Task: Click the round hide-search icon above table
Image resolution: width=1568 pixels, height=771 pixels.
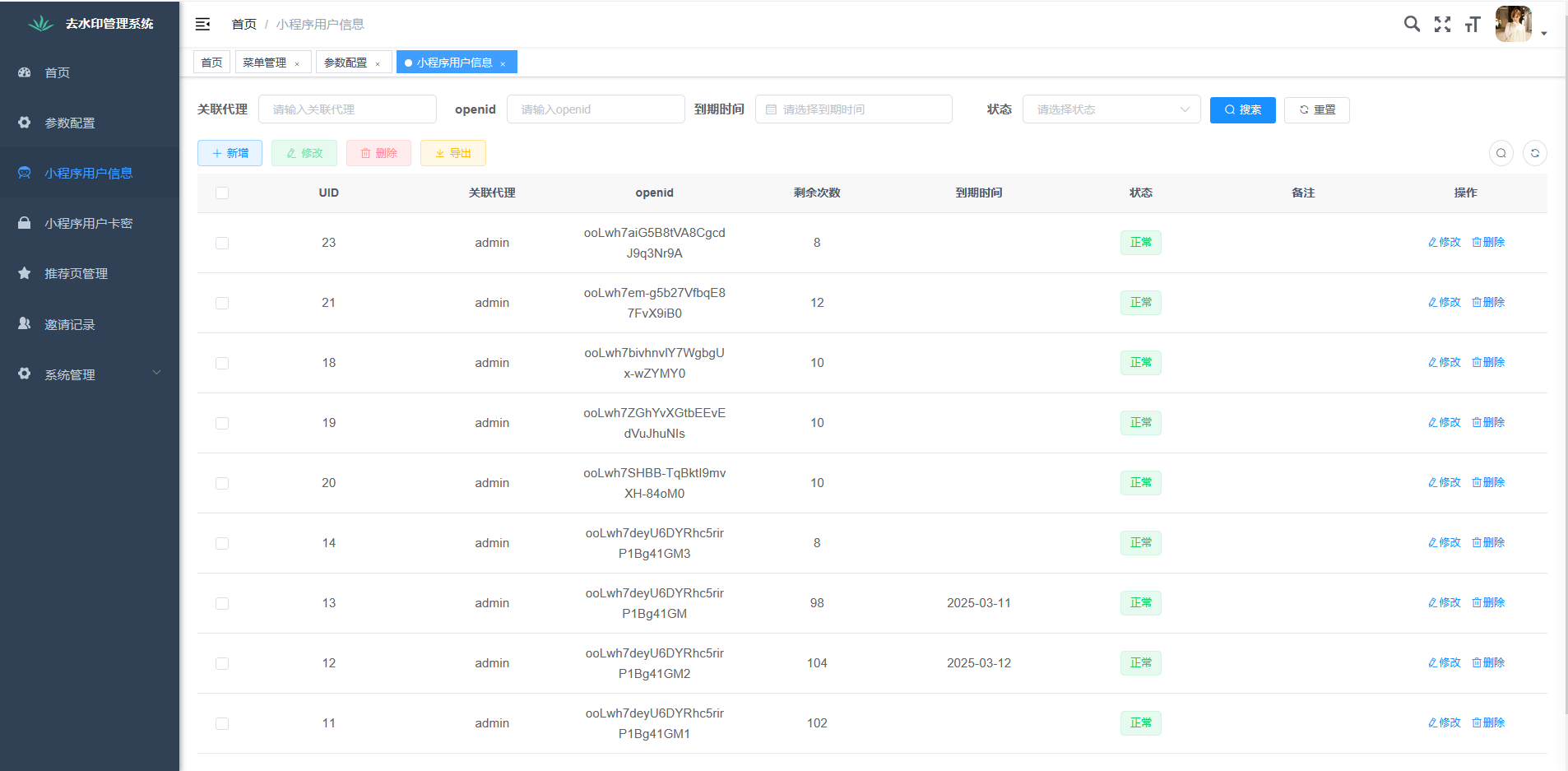Action: pyautogui.click(x=1501, y=153)
